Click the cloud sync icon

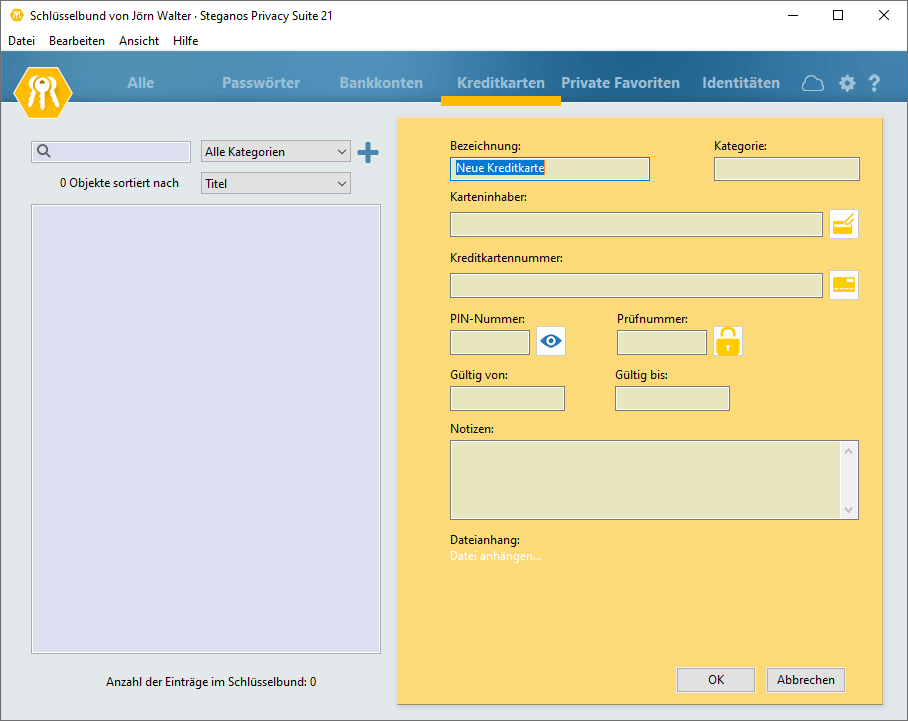click(x=813, y=83)
